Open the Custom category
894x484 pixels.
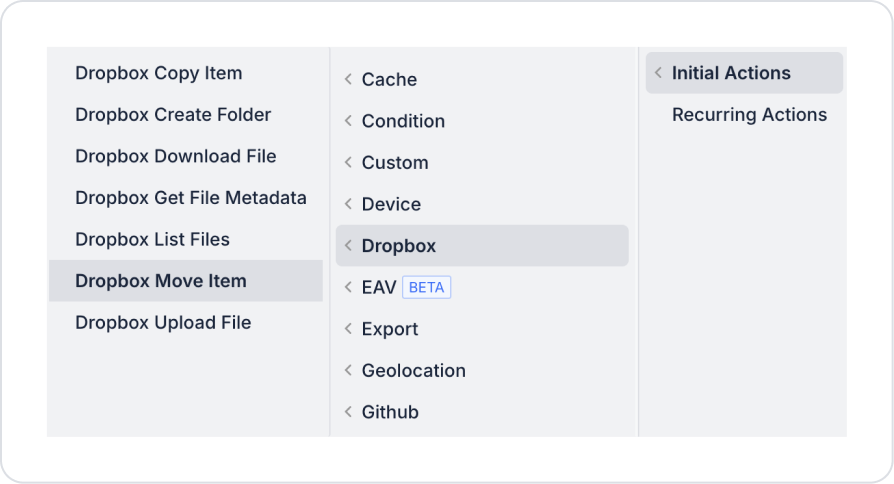482,162
